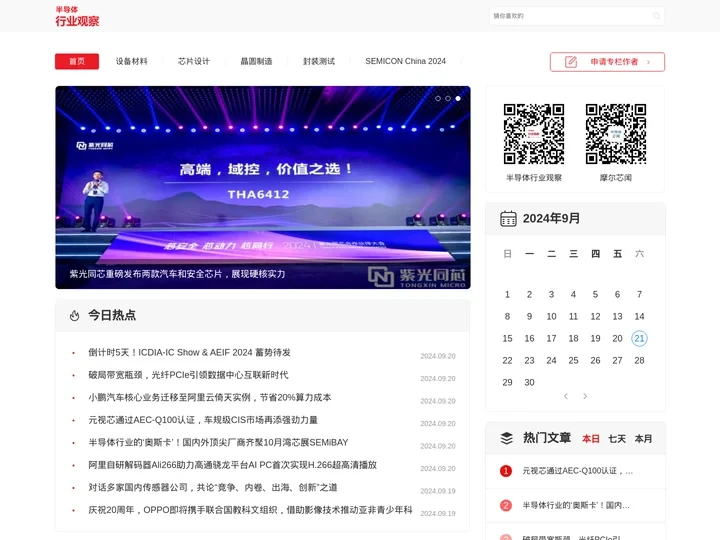Select date 15 in the calendar

(x=507, y=338)
